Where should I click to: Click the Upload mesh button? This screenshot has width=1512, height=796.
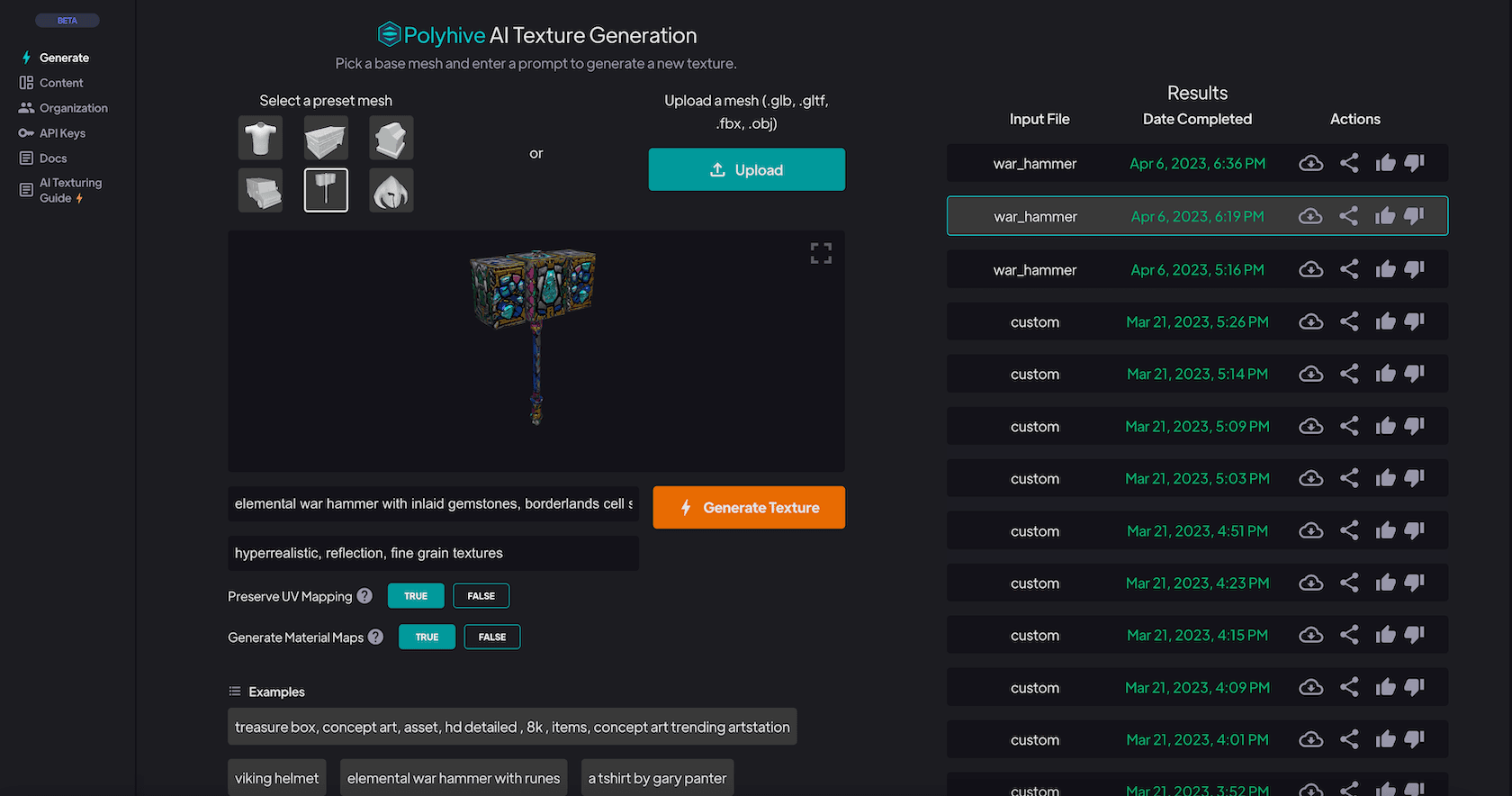(747, 169)
